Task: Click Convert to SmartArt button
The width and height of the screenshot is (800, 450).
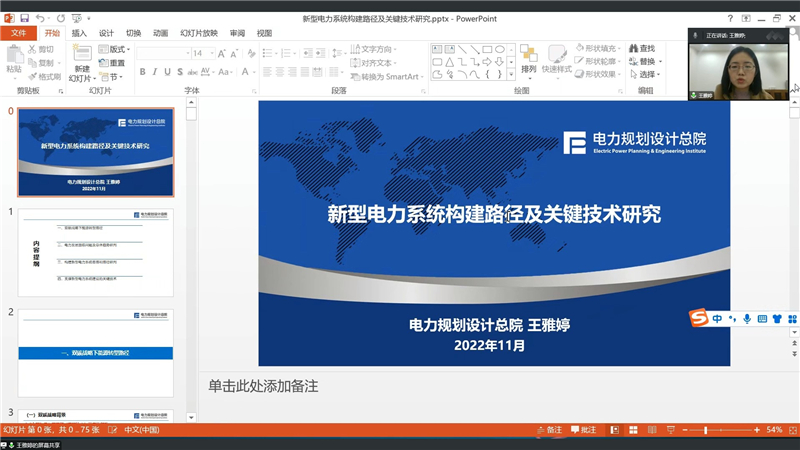Action: [x=388, y=77]
